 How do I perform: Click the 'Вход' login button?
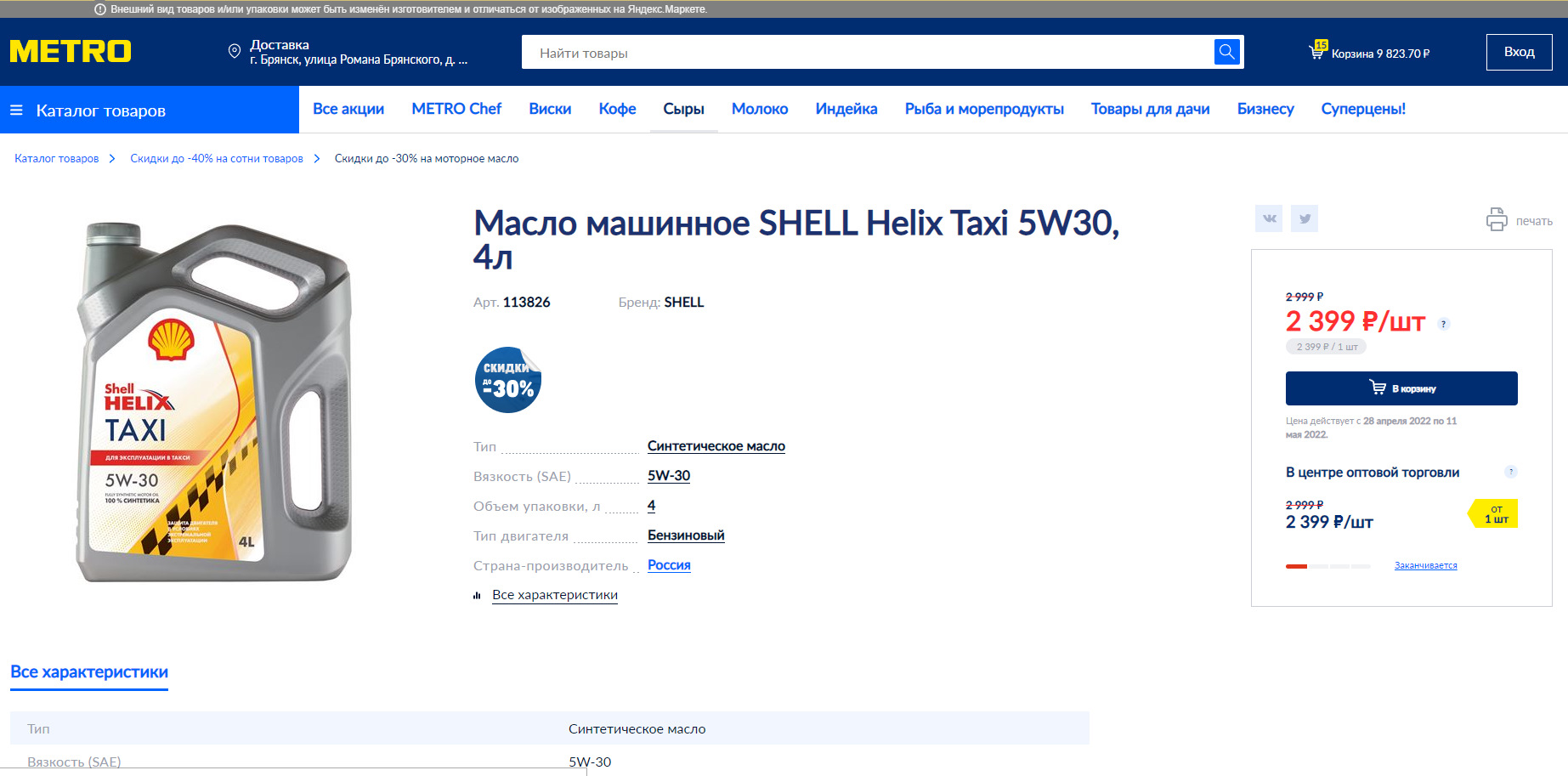[1519, 52]
